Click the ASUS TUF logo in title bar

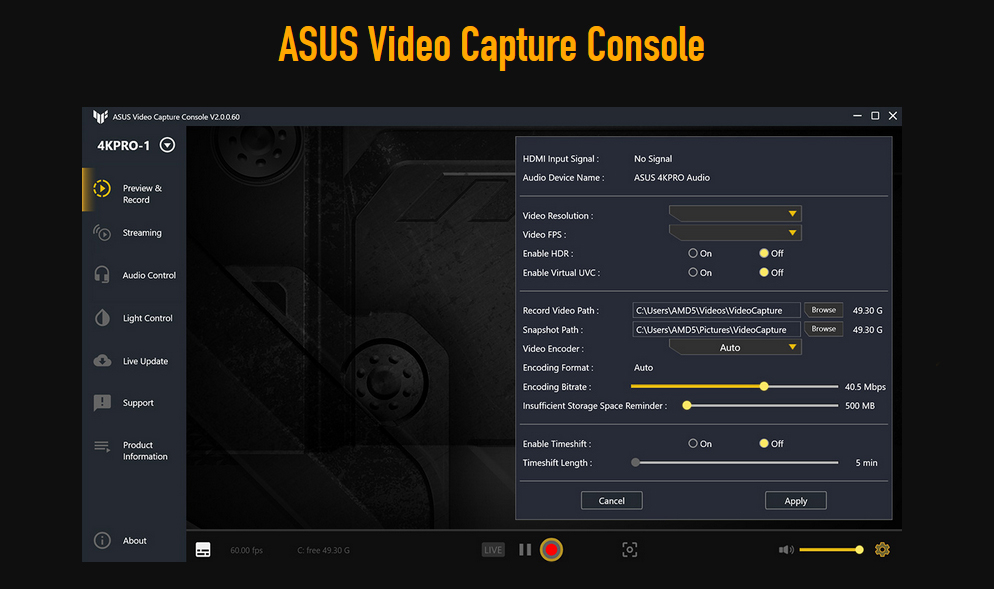pyautogui.click(x=100, y=116)
